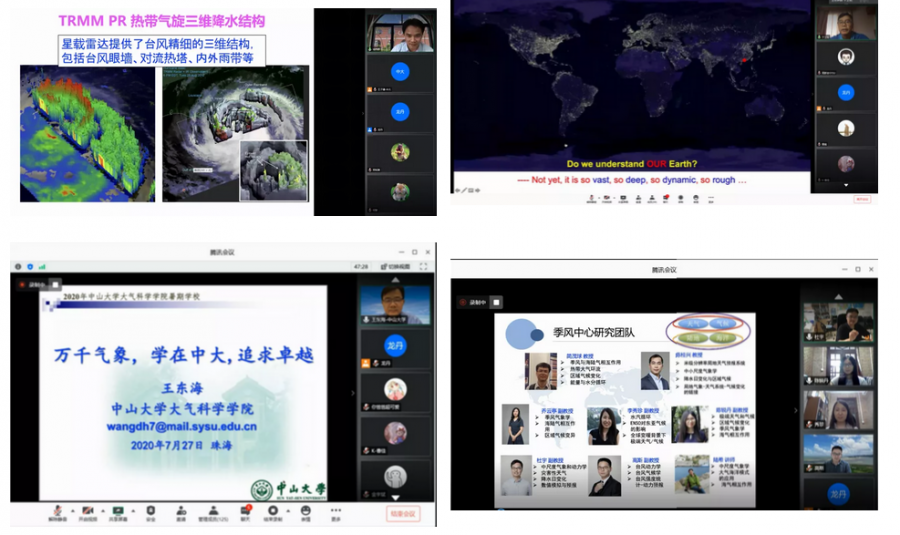Click the share screen icon in bottom-left meeting toolbar
Image resolution: width=900 pixels, height=535 pixels.
tap(118, 511)
